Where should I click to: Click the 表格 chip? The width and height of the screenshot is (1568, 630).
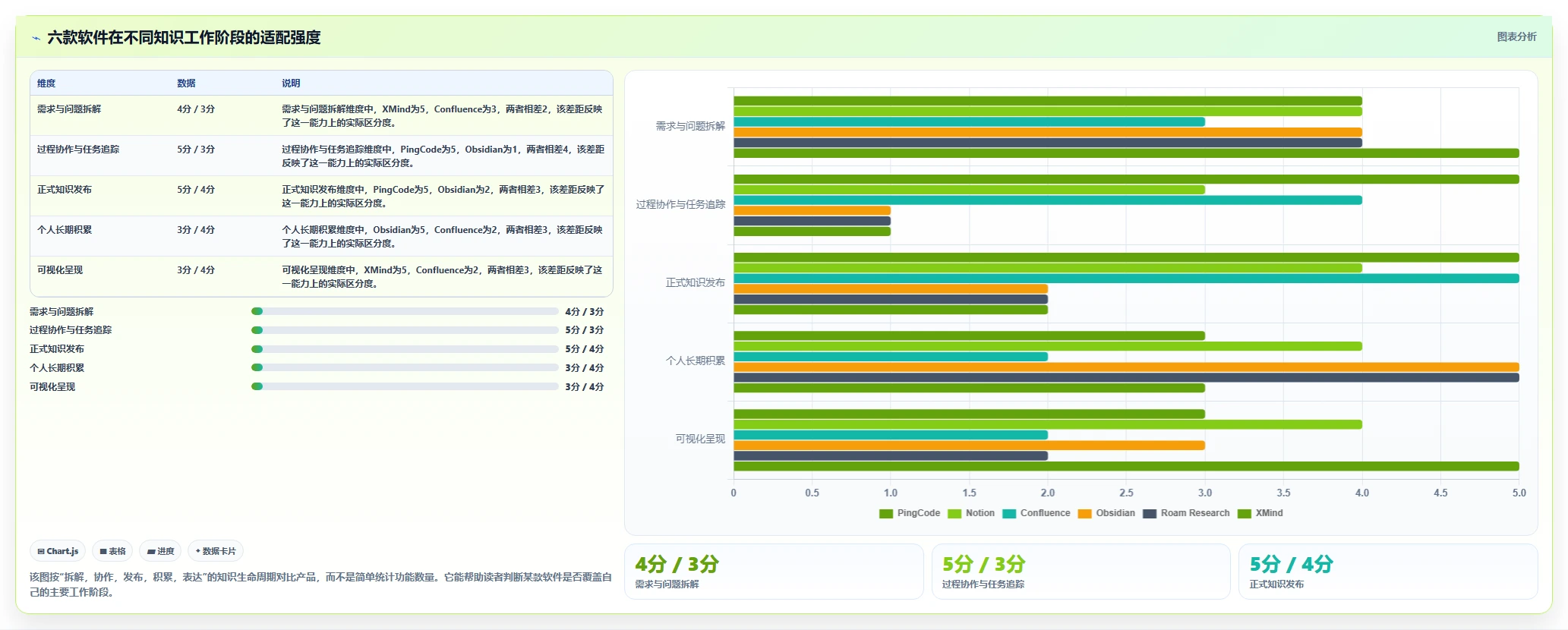click(x=112, y=551)
